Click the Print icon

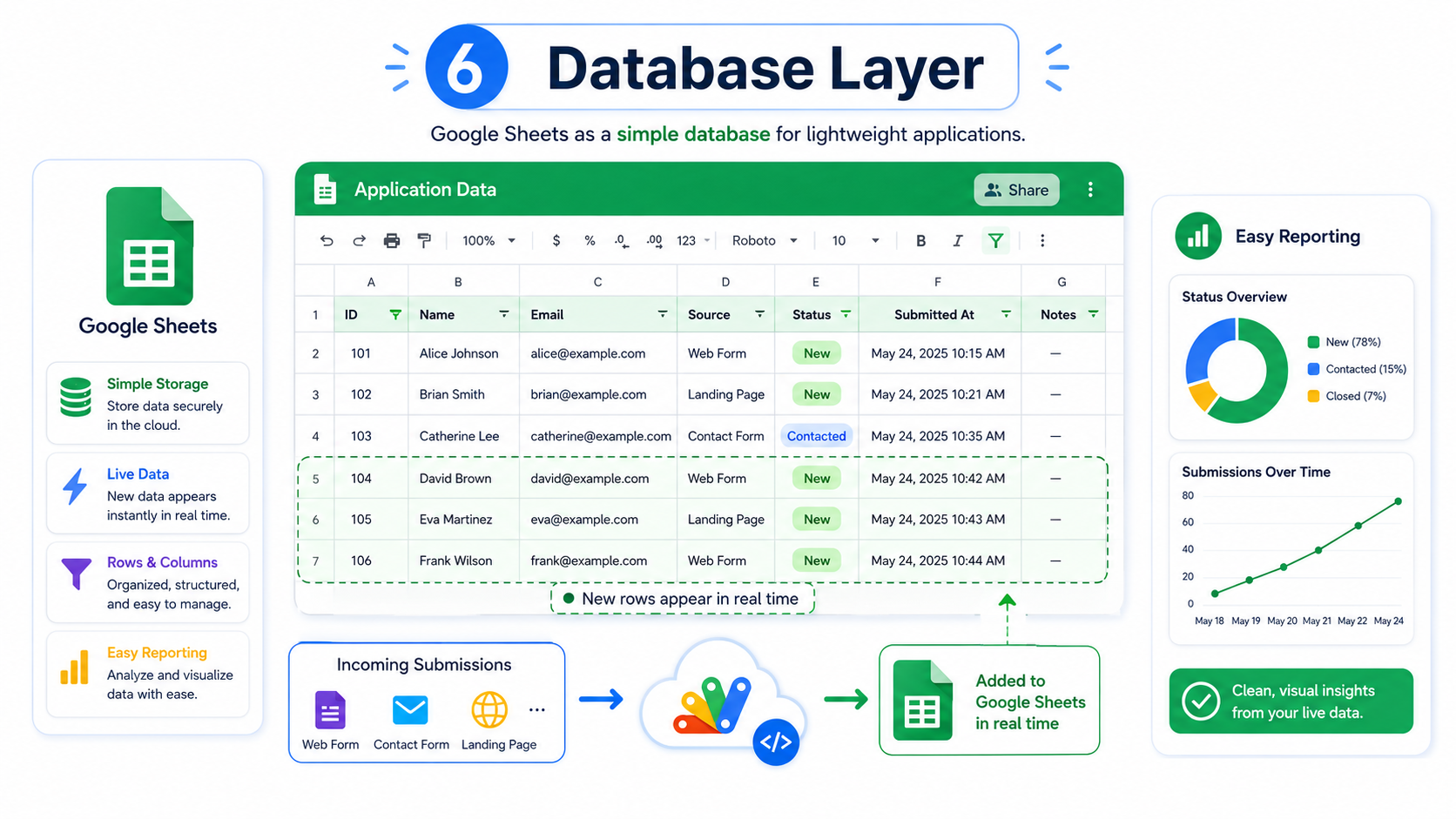[x=392, y=241]
